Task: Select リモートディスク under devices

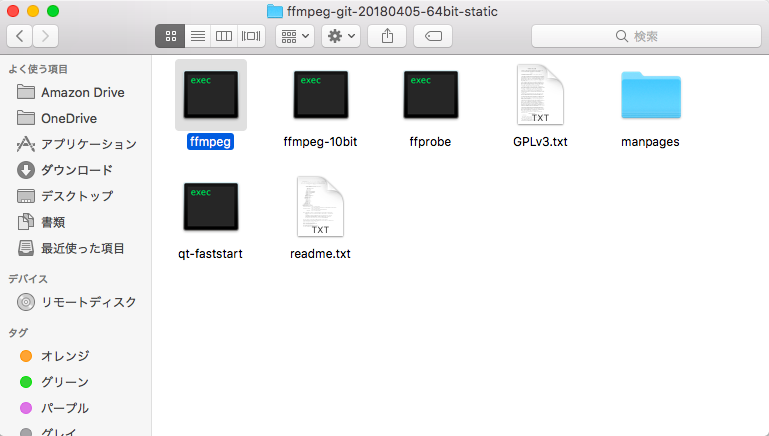Action: tap(76, 302)
